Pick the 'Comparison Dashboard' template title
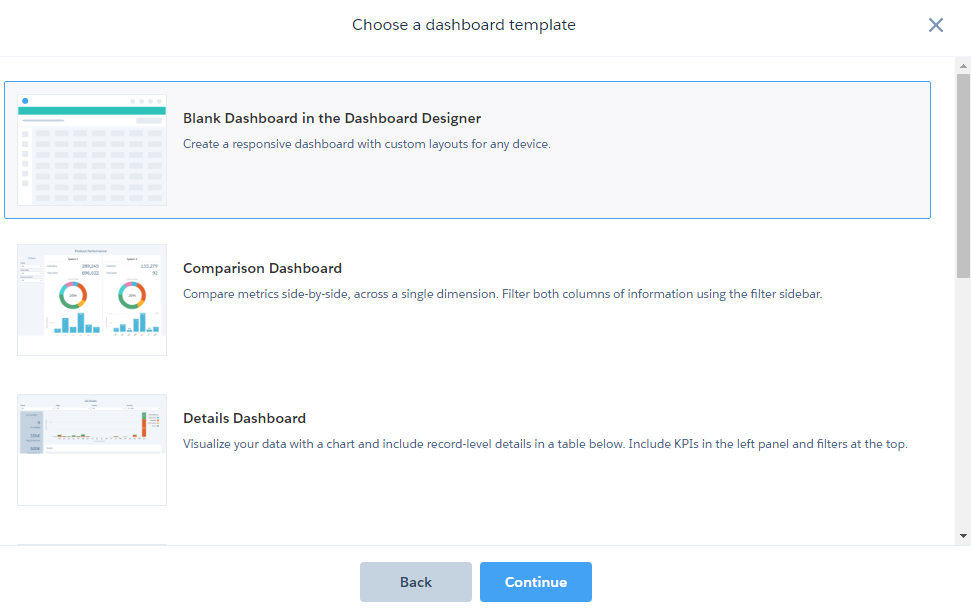Image resolution: width=971 pixels, height=614 pixels. [262, 268]
